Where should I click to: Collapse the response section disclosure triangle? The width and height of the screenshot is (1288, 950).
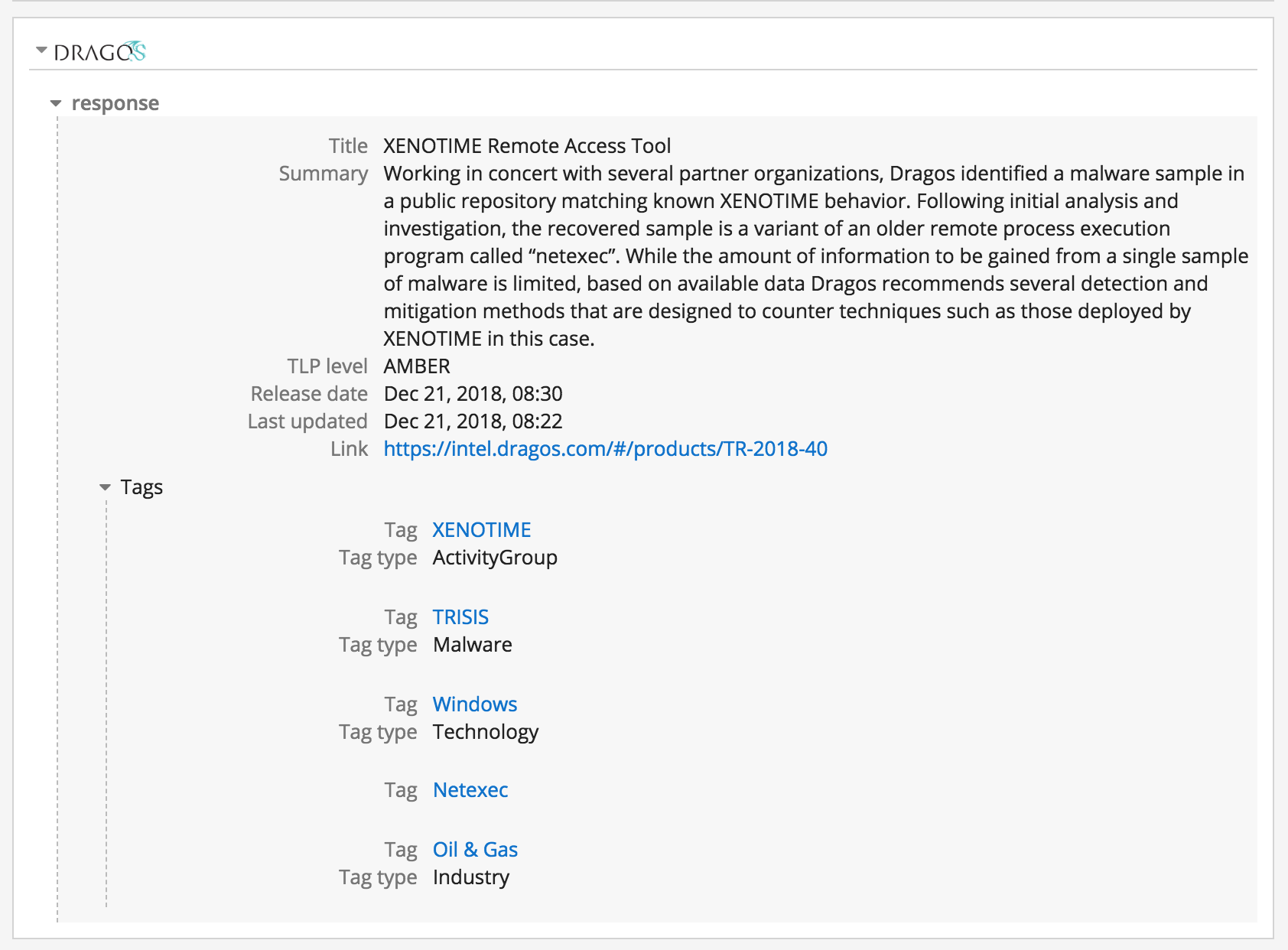(56, 103)
